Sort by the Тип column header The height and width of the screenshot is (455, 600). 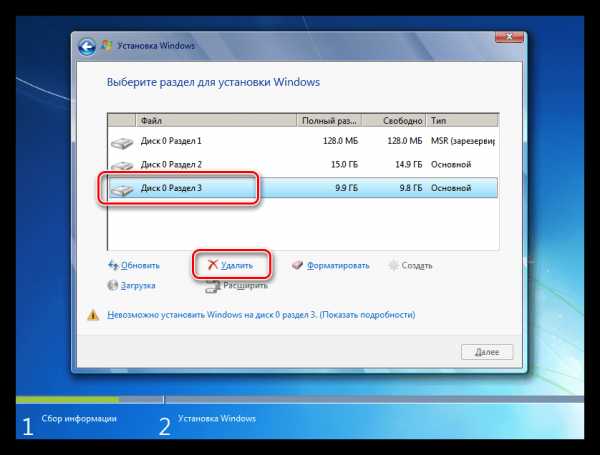tap(462, 121)
